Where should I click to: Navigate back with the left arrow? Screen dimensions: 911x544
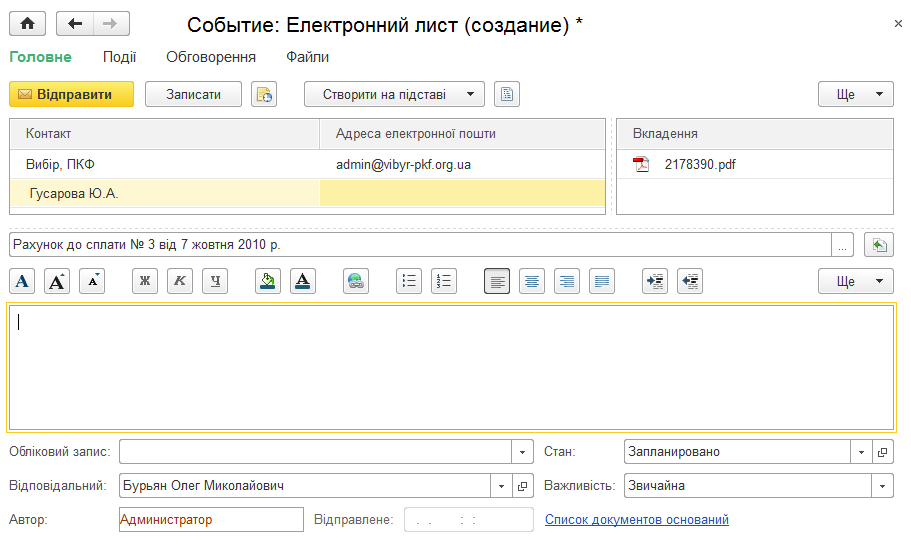pos(75,24)
